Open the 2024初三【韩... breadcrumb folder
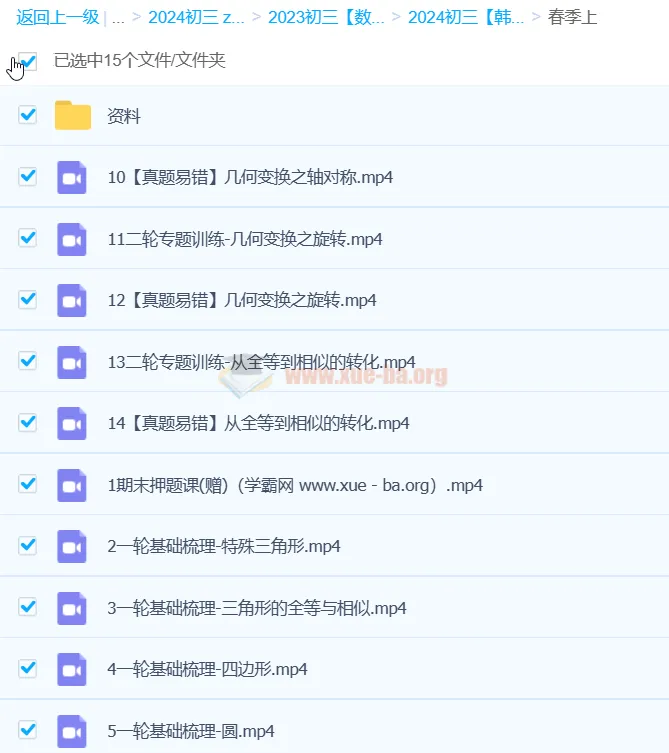669x753 pixels. coord(466,17)
